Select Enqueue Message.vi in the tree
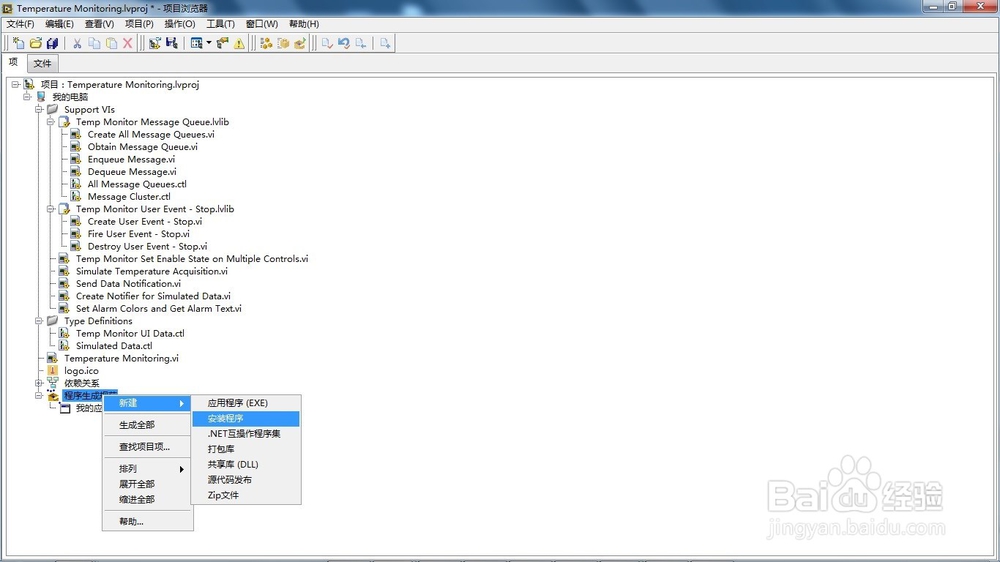The image size is (1000, 562). 131,159
